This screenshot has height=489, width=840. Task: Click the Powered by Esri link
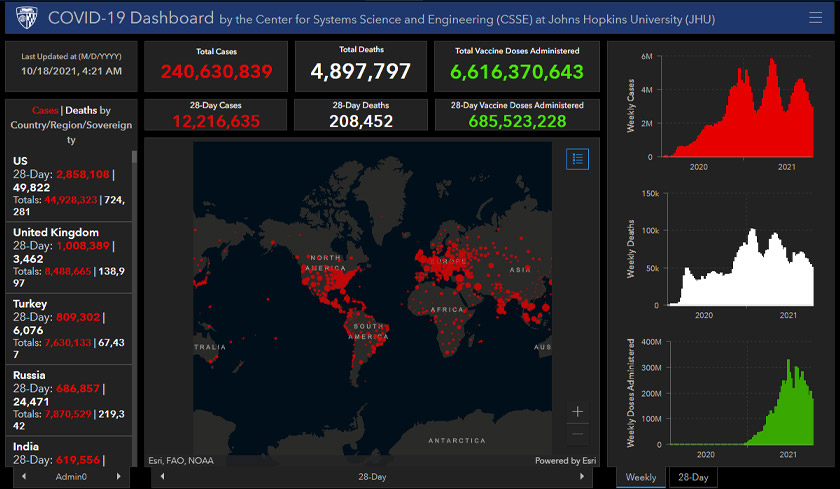coord(564,461)
